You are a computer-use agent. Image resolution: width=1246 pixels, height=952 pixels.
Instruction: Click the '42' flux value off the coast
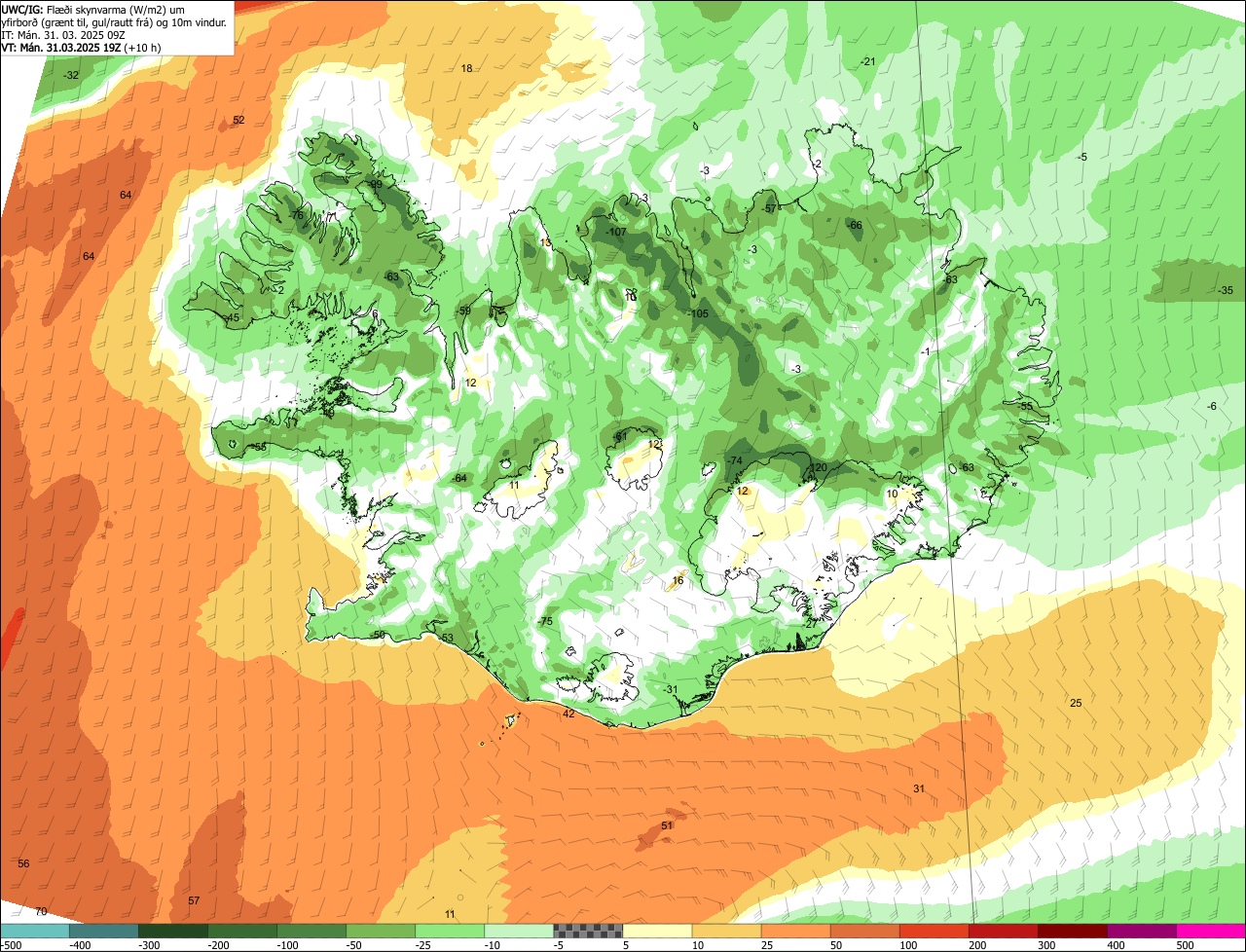568,714
